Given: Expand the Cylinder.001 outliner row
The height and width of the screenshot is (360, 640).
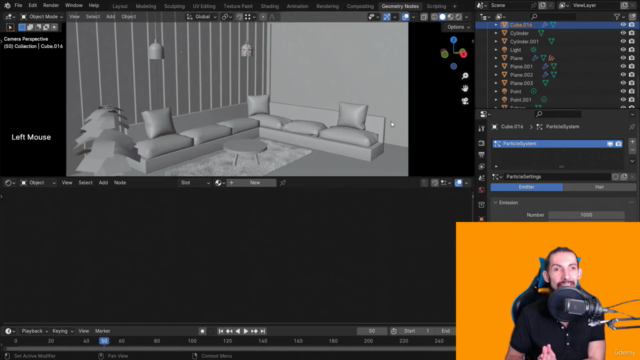Looking at the screenshot, I should point(496,42).
